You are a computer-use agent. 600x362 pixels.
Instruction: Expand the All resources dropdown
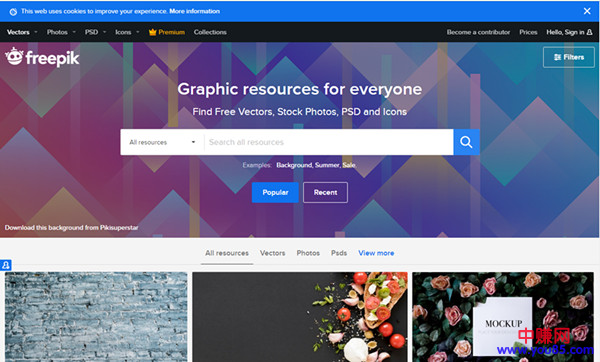click(162, 142)
